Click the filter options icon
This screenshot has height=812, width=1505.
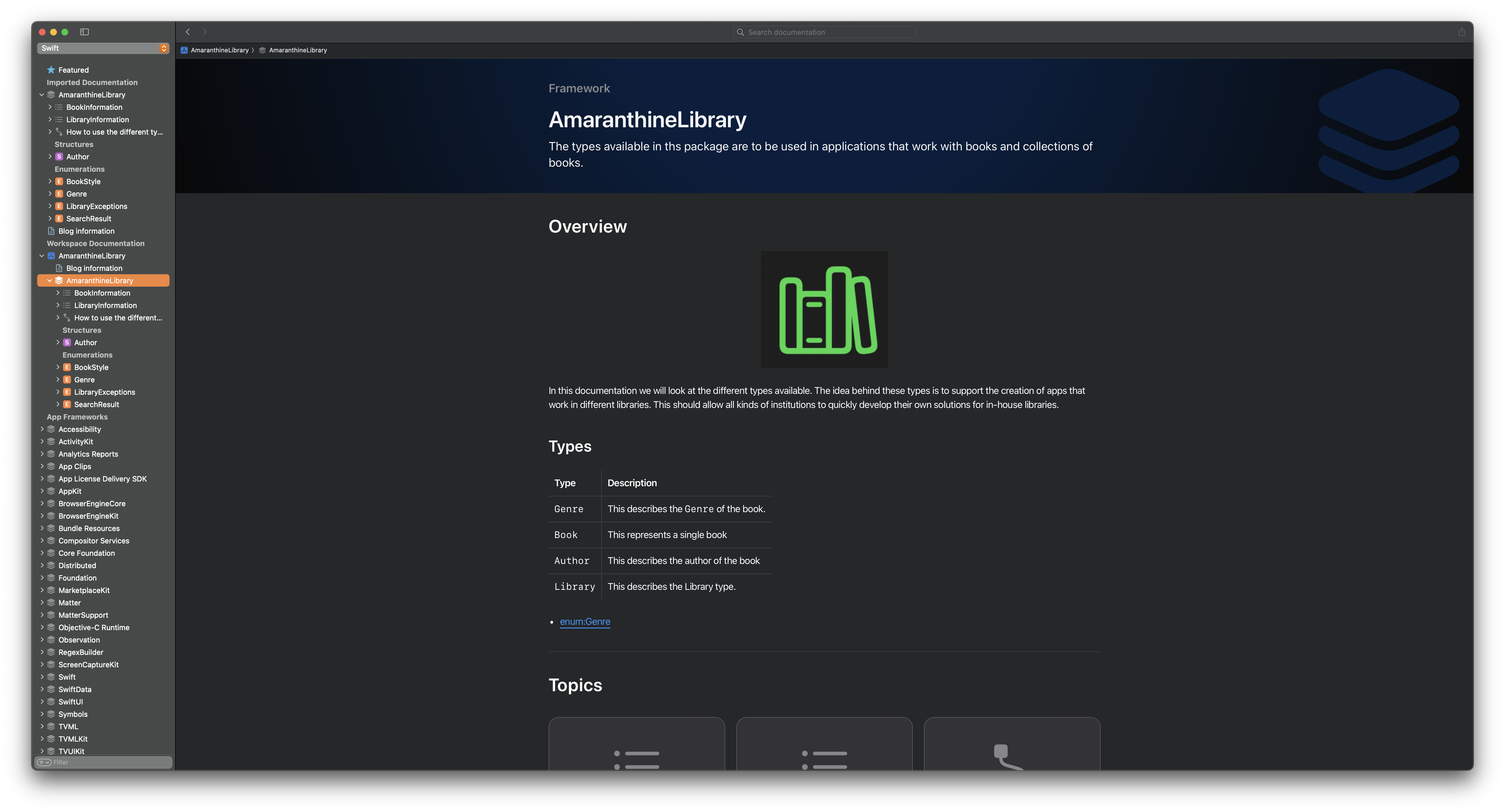tap(44, 762)
